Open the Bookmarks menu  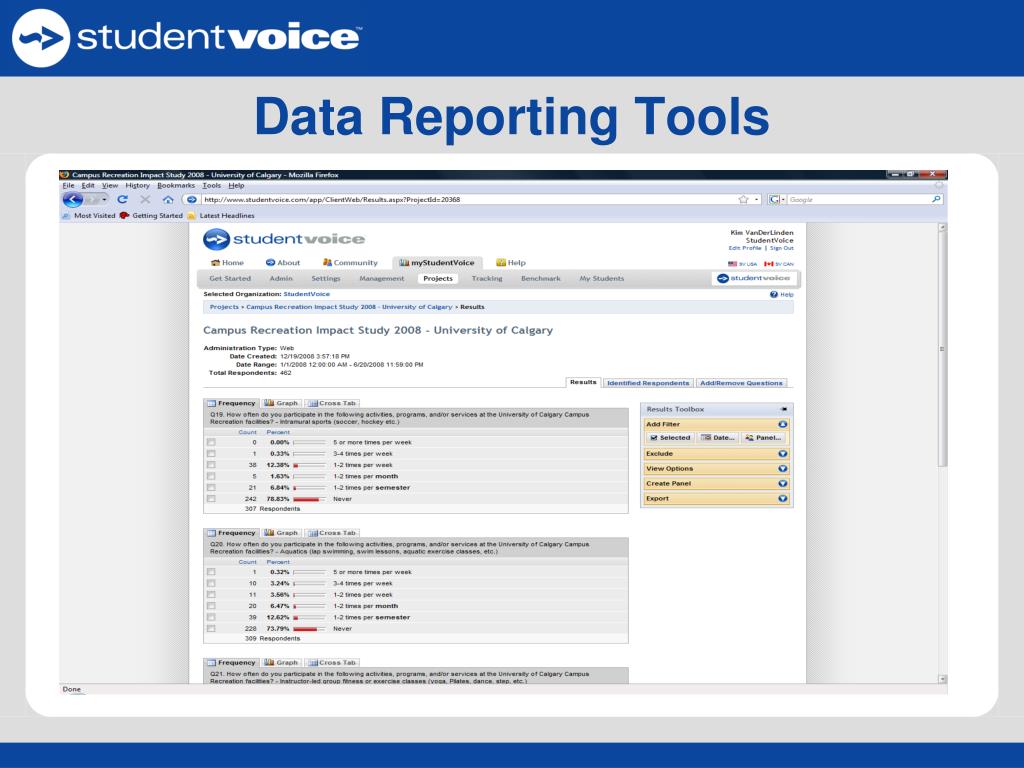point(176,185)
